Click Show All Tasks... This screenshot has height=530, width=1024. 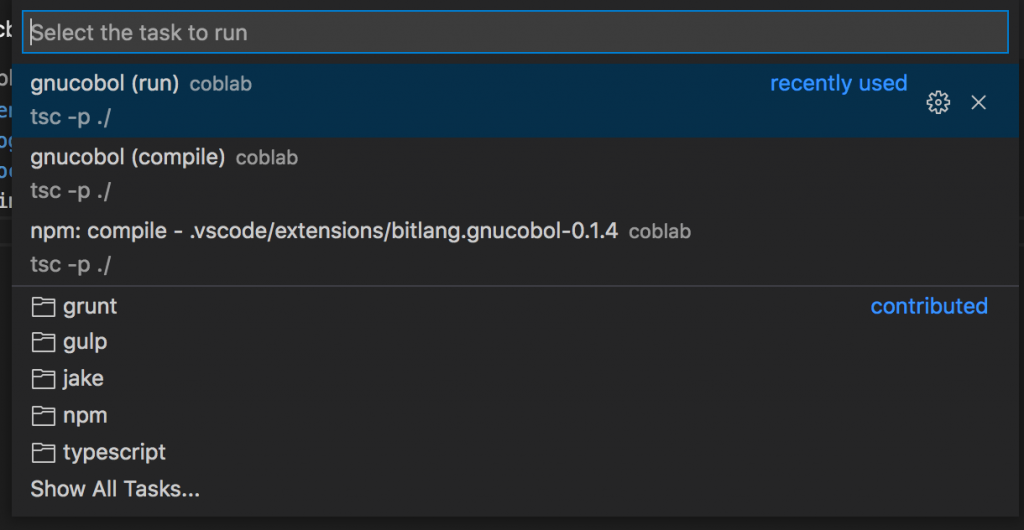point(115,489)
